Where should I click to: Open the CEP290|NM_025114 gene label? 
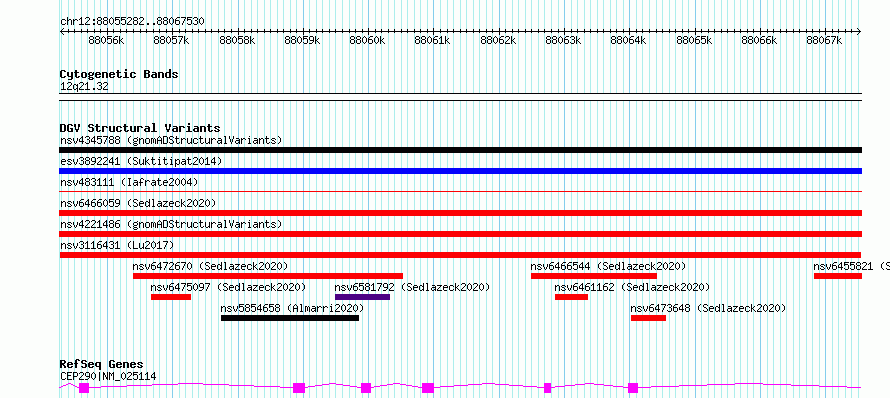tap(108, 376)
